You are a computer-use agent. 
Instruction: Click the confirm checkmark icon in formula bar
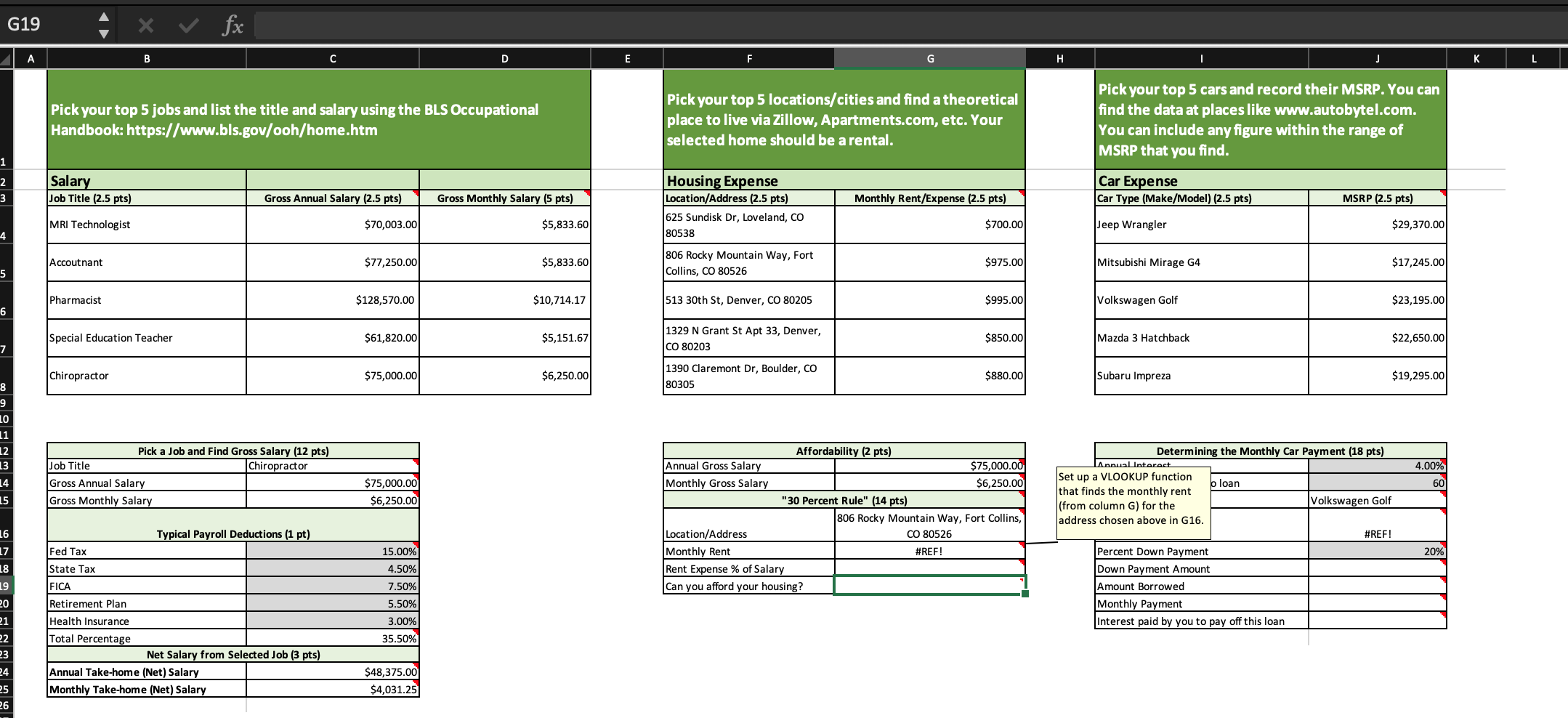(188, 25)
